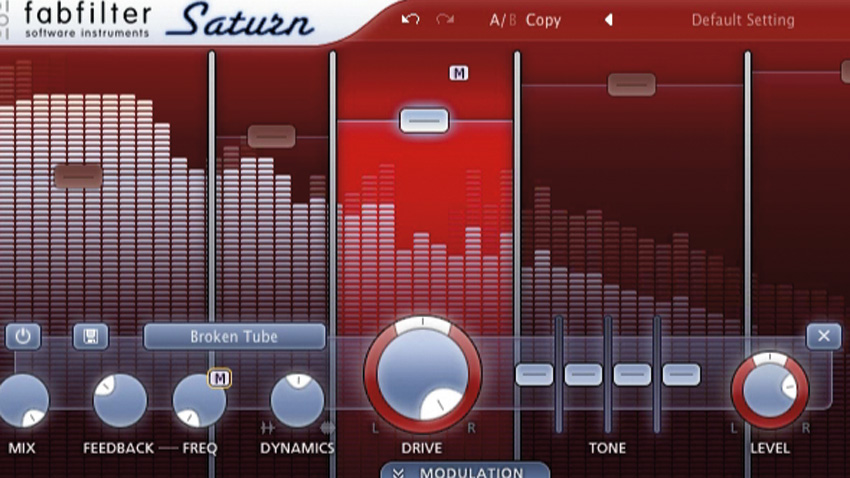Viewport: 850px width, 478px height.
Task: Go to previous preset with the left arrow
Action: (x=609, y=20)
